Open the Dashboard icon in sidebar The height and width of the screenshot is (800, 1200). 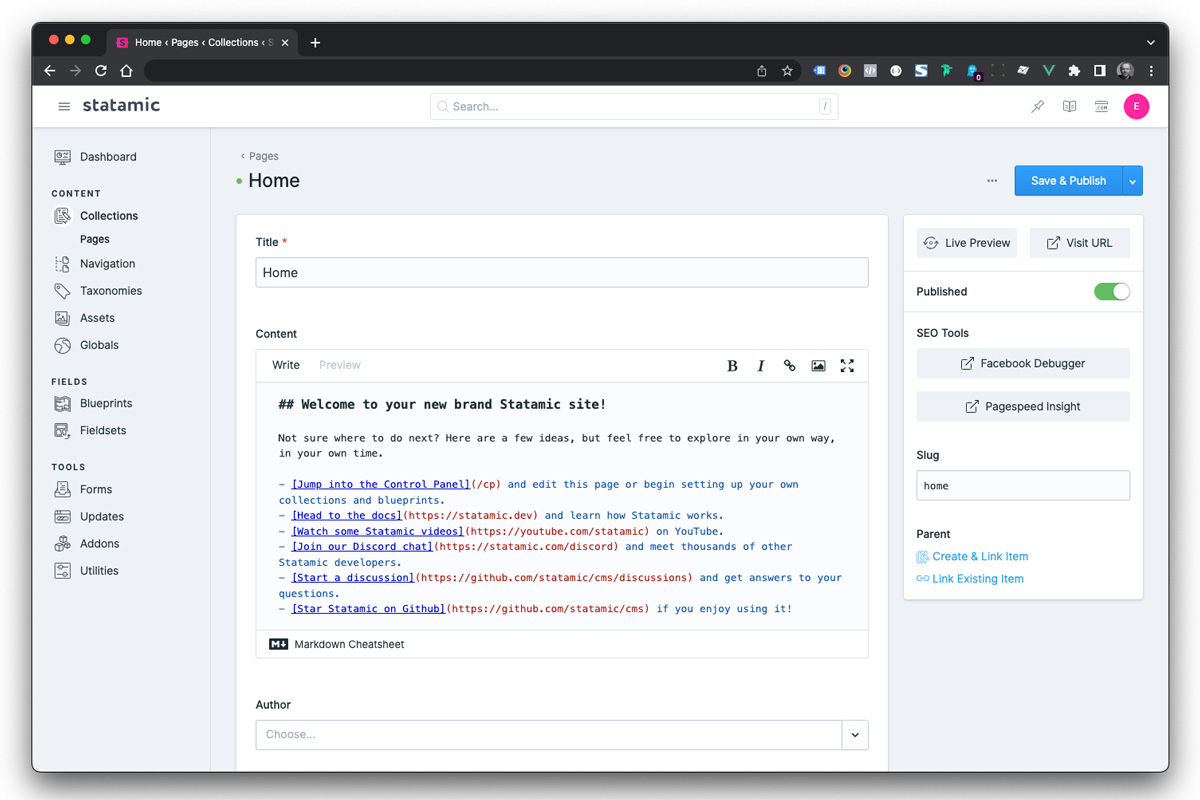pos(62,157)
